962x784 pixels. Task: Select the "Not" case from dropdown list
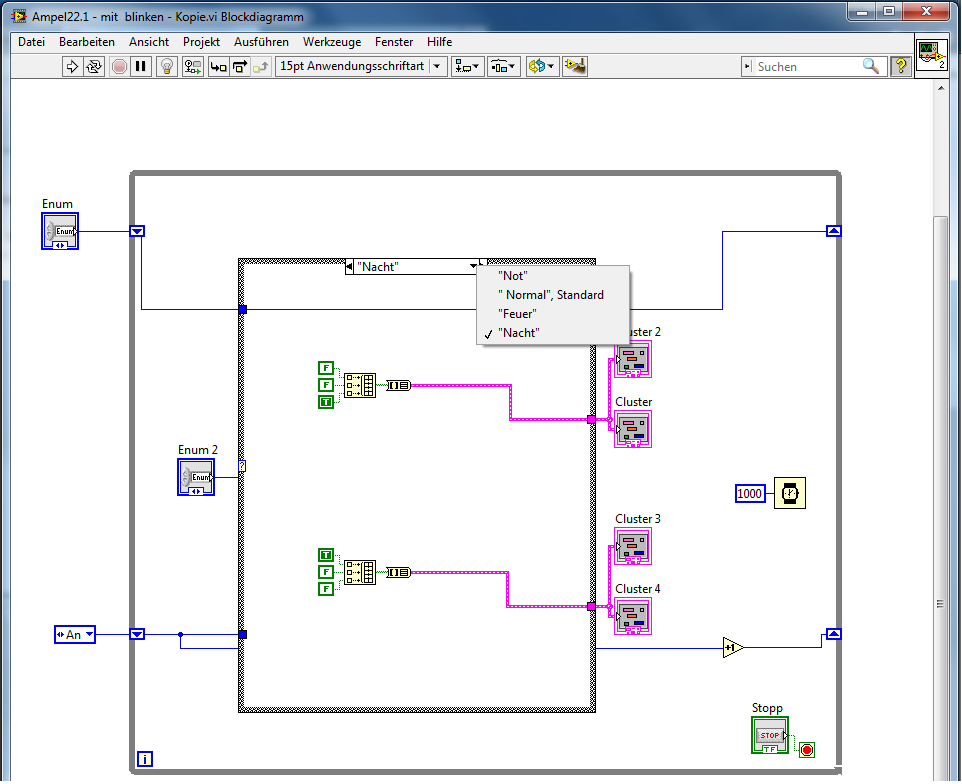553,276
